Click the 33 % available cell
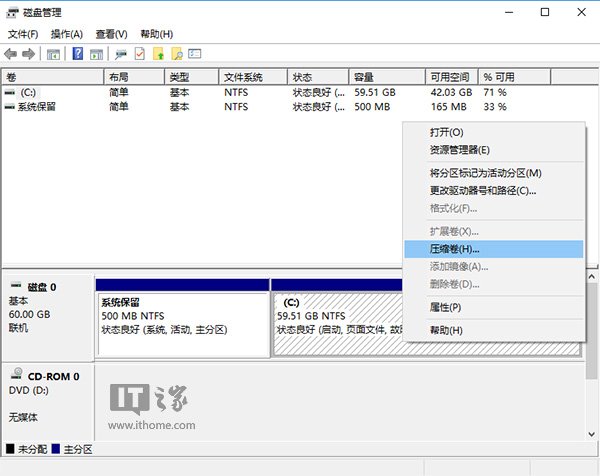The width and height of the screenshot is (600, 476). [x=495, y=107]
